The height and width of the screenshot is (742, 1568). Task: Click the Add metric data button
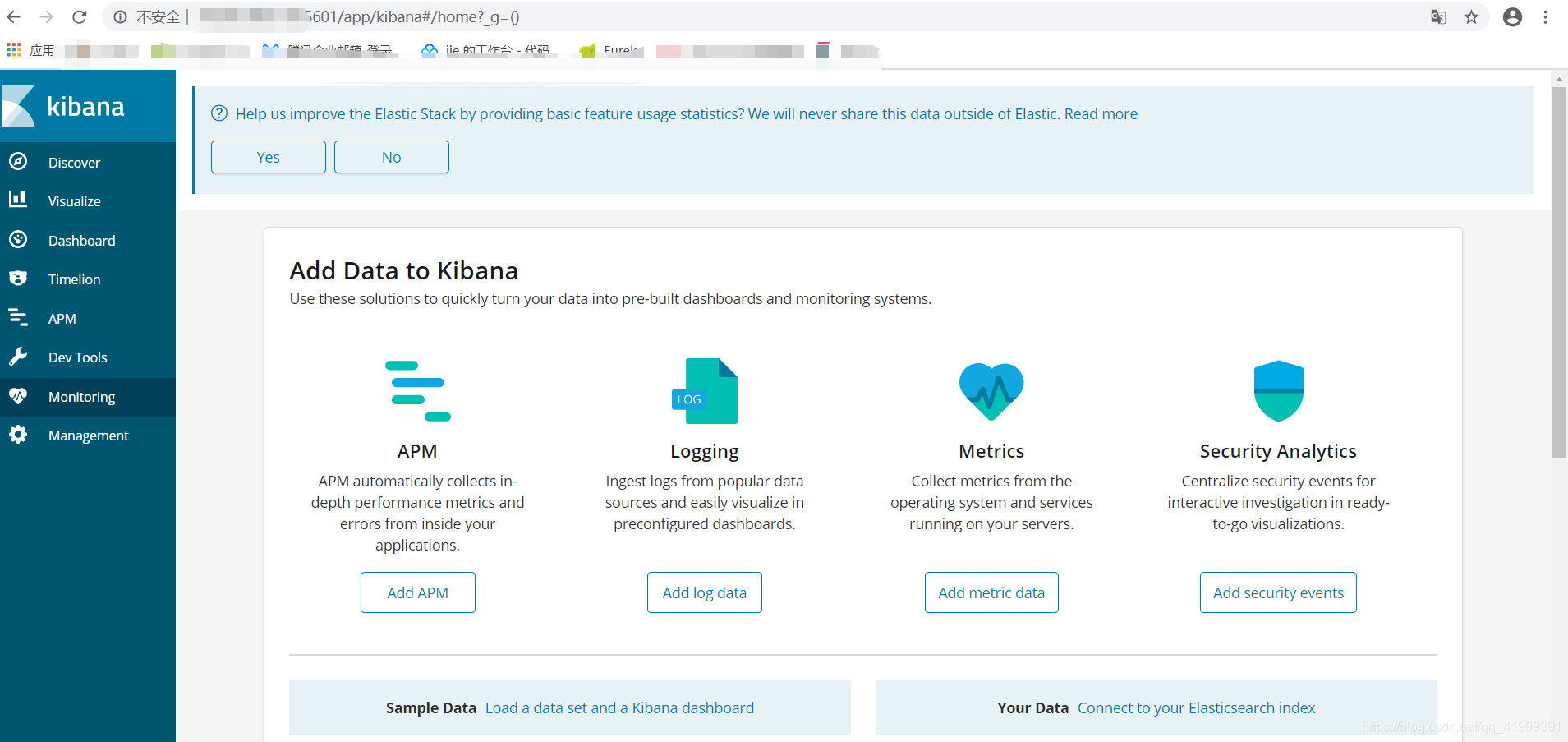click(x=991, y=592)
